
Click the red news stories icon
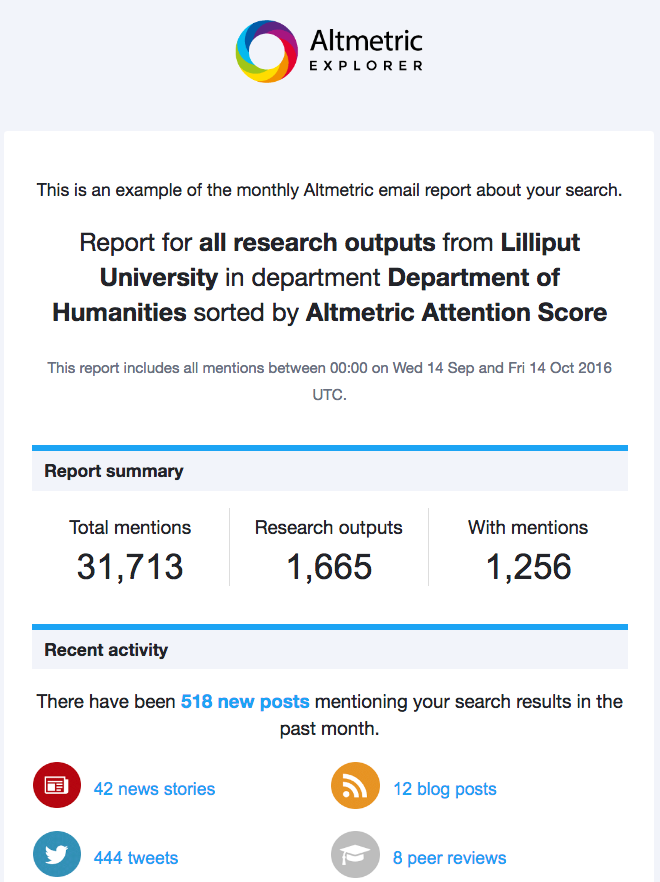pyautogui.click(x=57, y=788)
